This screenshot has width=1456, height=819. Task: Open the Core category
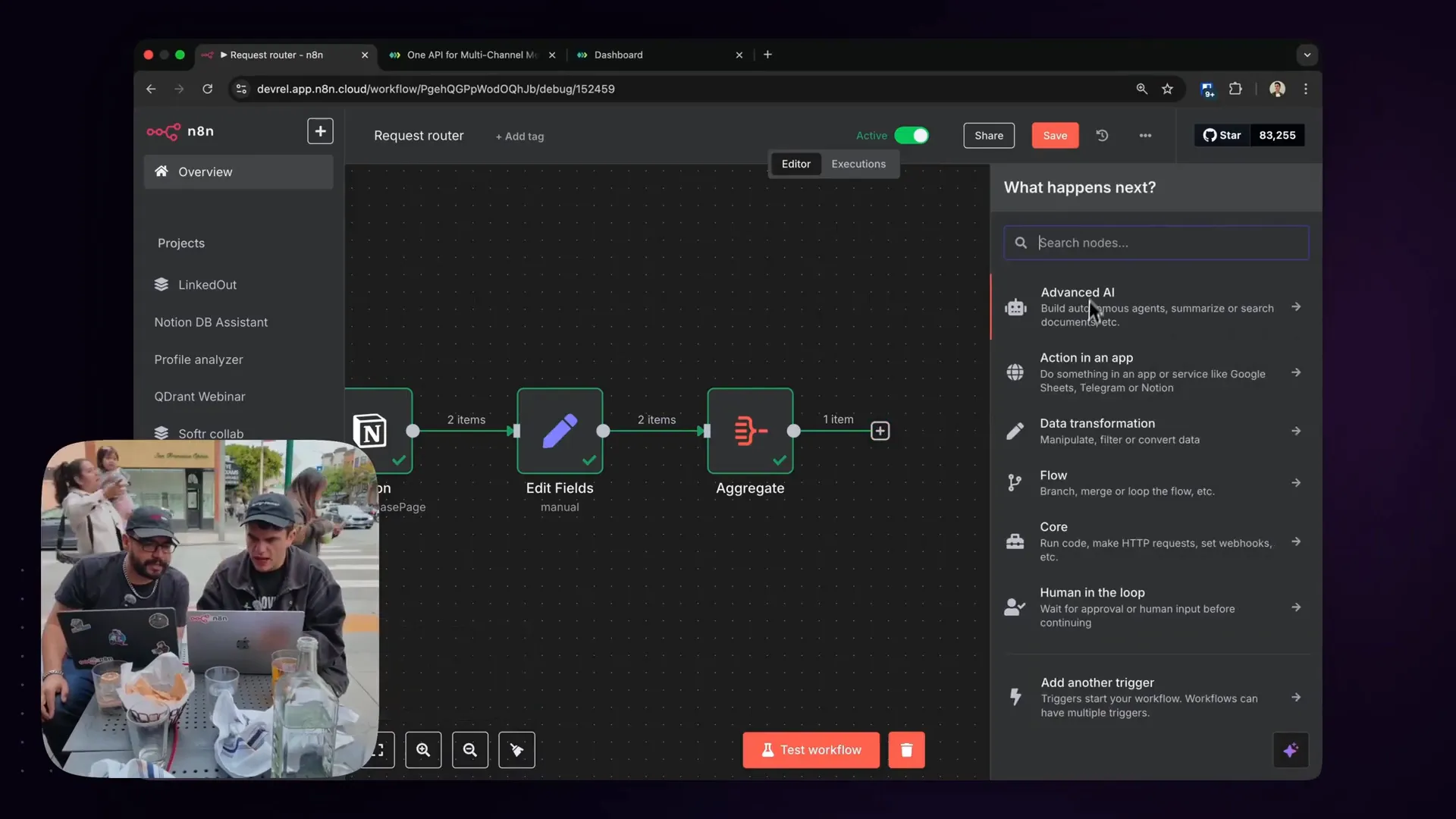pyautogui.click(x=1156, y=541)
